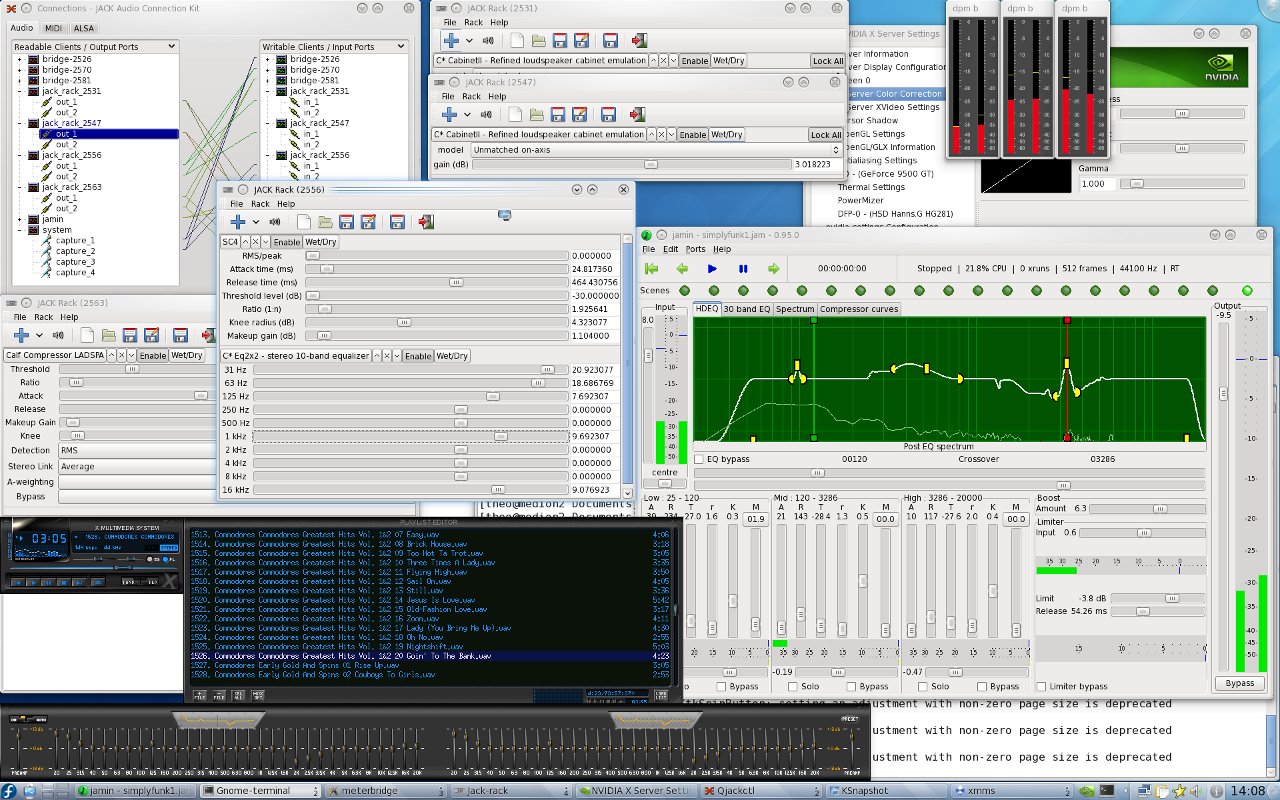
Task: Toggle Enable for Calf Compressor plugin
Action: point(153,355)
